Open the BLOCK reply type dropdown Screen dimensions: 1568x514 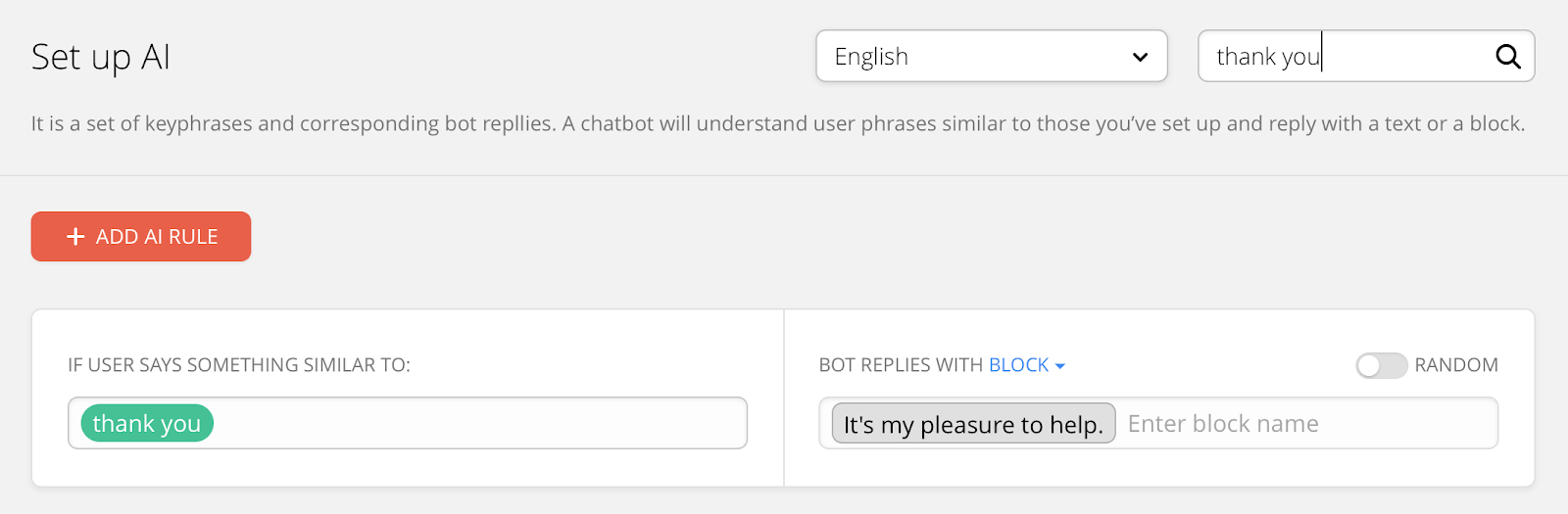point(1027,365)
